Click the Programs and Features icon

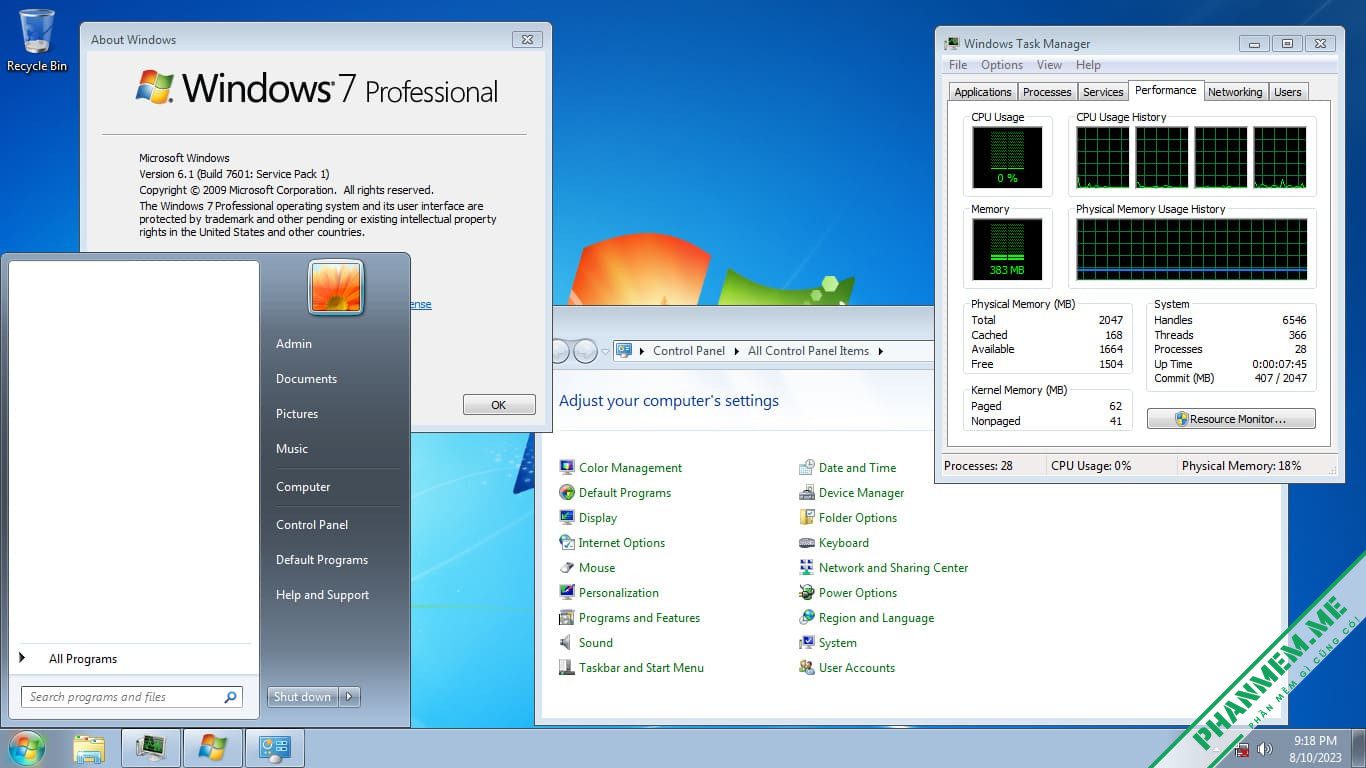567,618
